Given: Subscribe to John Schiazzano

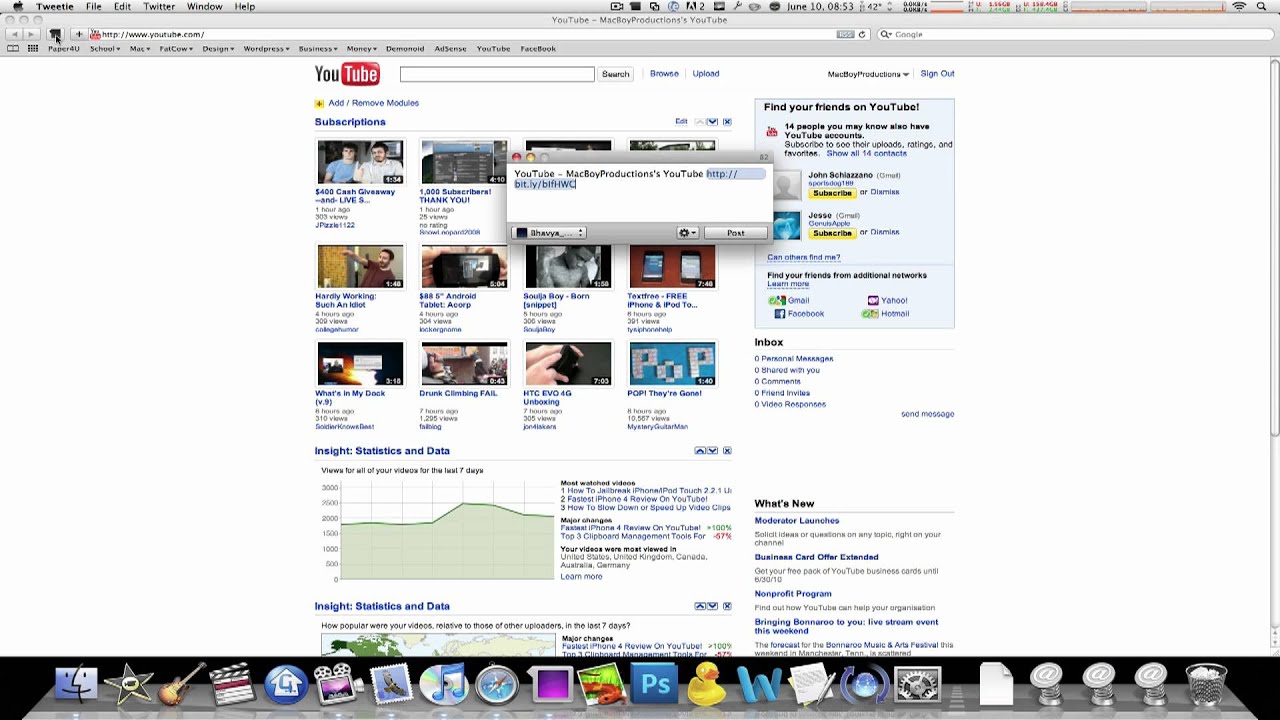Looking at the screenshot, I should click(832, 193).
